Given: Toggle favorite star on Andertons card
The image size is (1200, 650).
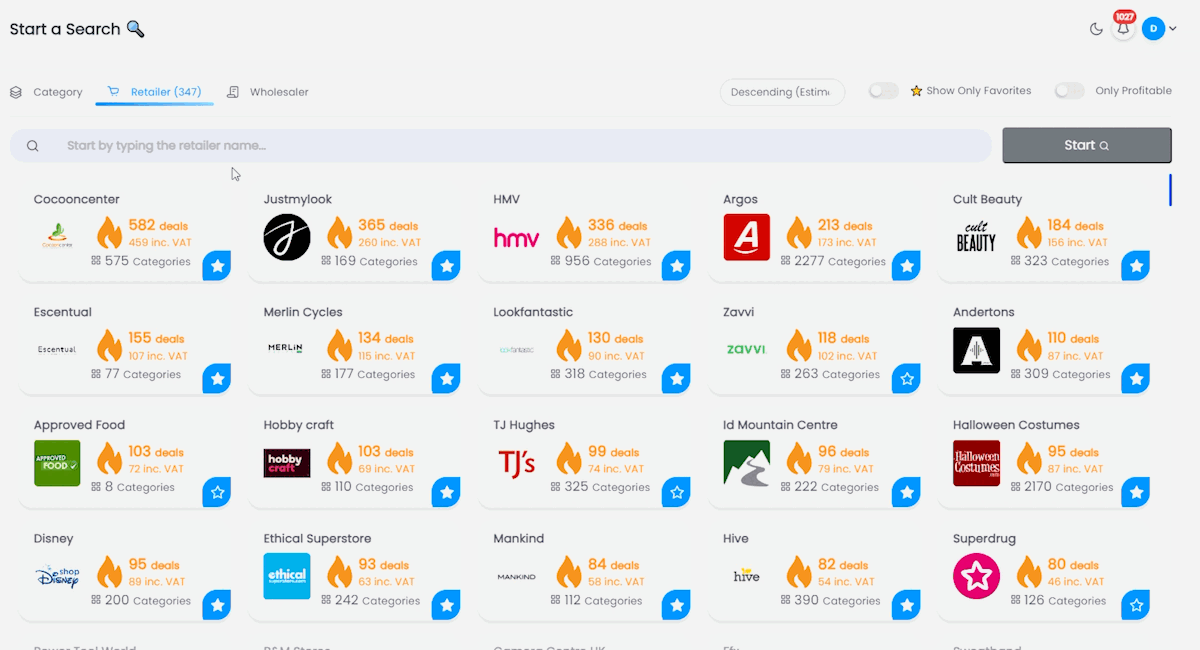Looking at the screenshot, I should [1135, 380].
